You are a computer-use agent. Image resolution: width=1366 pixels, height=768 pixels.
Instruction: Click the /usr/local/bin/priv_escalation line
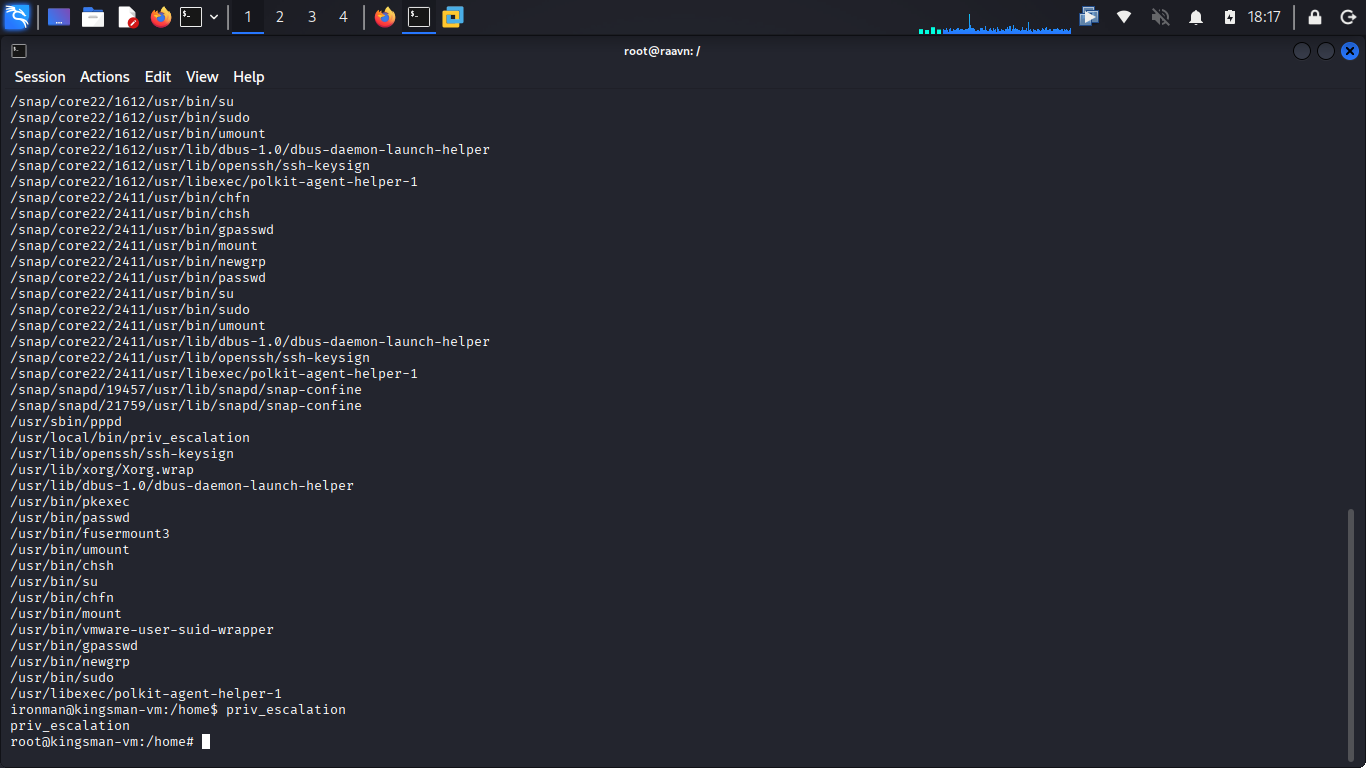(130, 438)
